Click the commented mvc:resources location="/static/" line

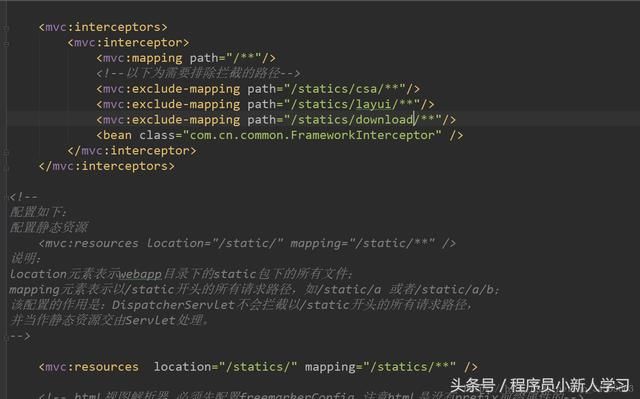click(247, 244)
